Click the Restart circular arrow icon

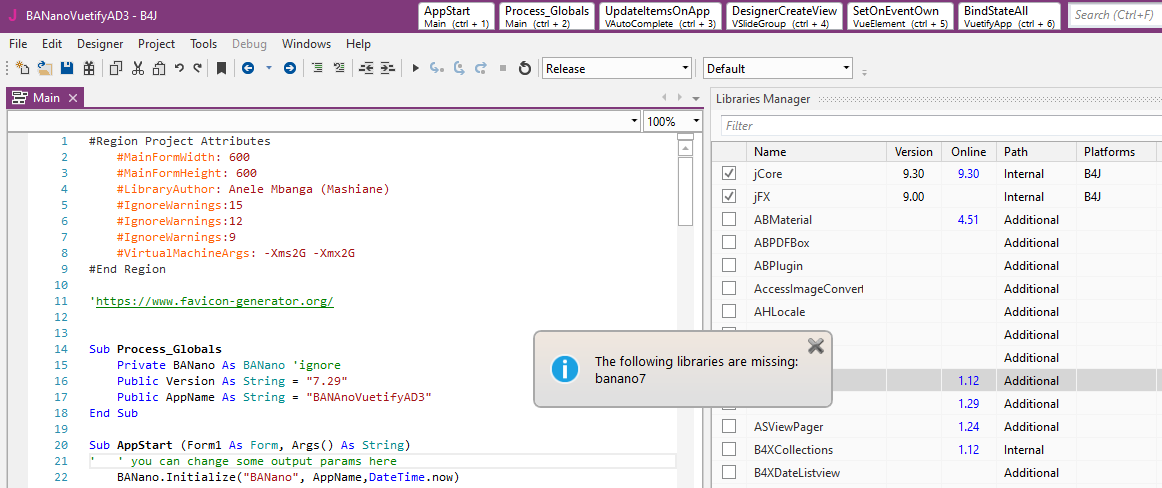525,68
